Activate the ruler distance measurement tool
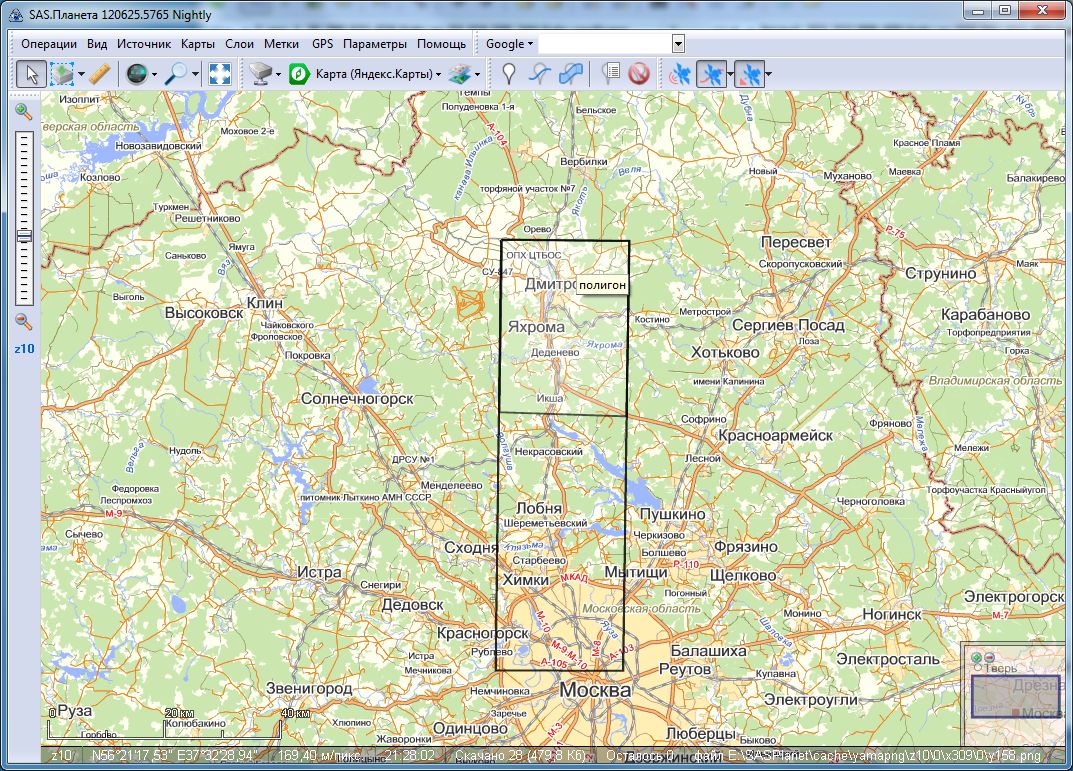The height and width of the screenshot is (771, 1073). pos(99,74)
